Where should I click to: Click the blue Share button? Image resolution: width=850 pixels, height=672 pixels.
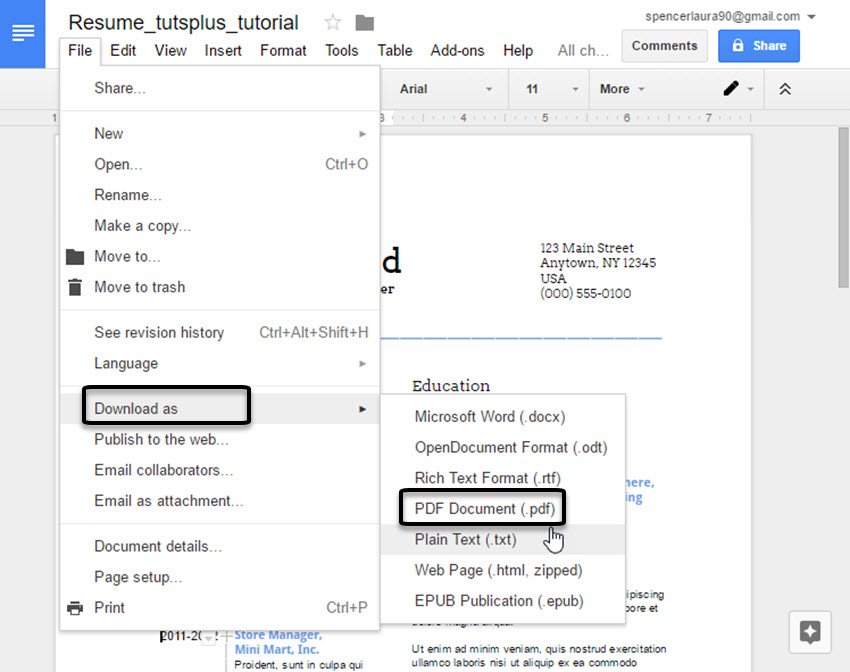click(758, 46)
